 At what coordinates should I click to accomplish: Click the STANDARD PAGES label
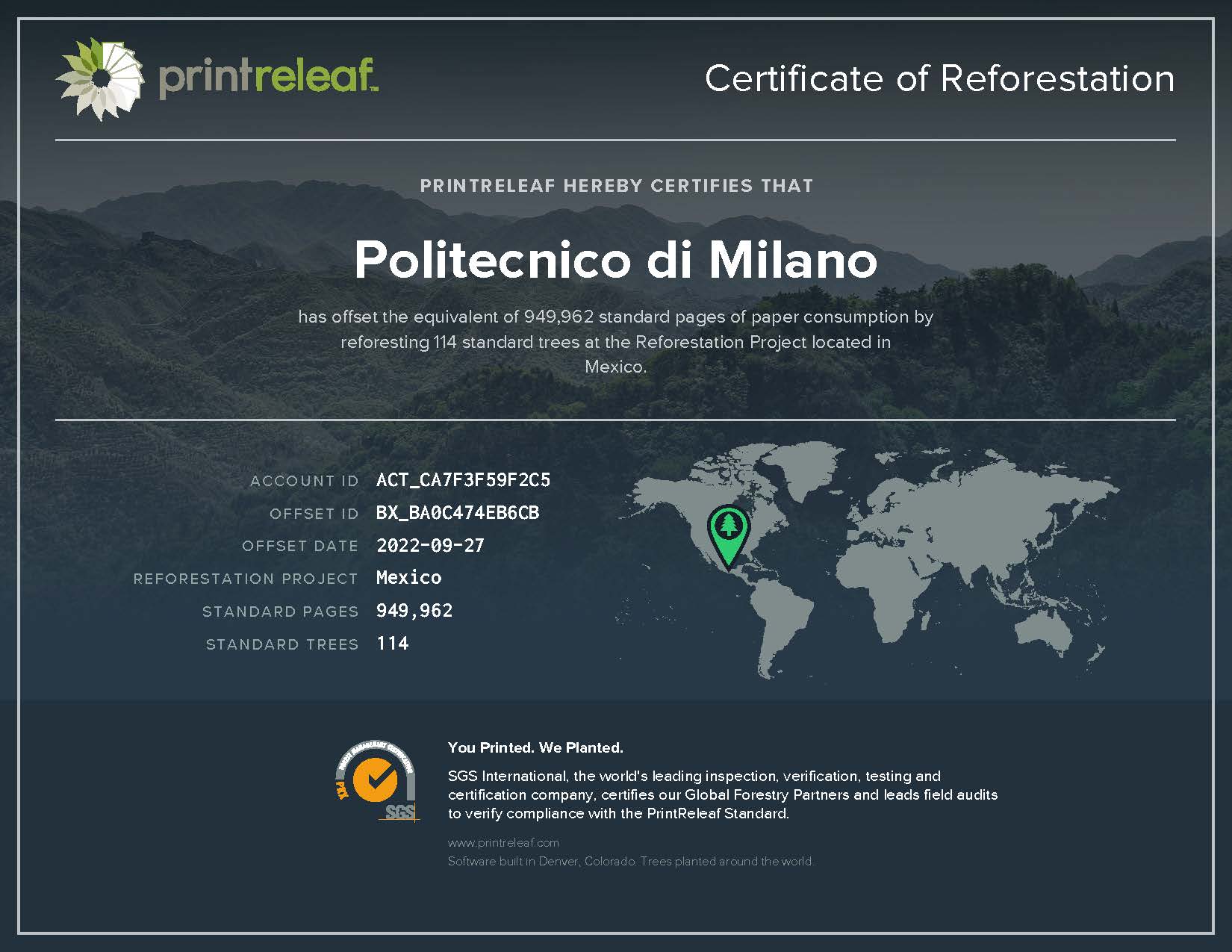[x=281, y=612]
